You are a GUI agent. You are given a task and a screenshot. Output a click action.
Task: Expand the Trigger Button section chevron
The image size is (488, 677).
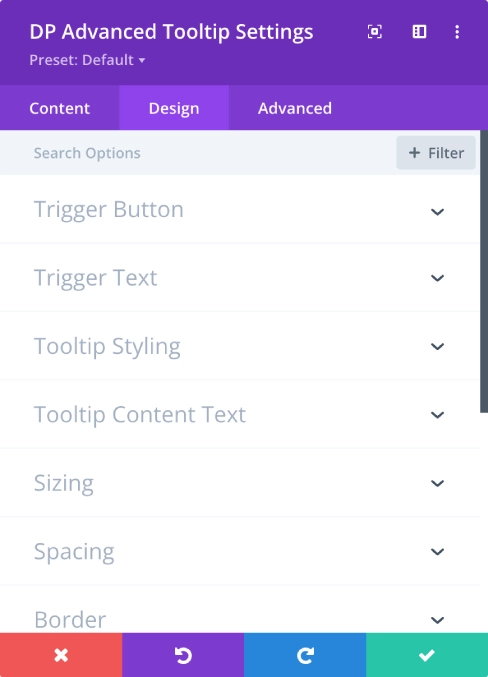[437, 212]
